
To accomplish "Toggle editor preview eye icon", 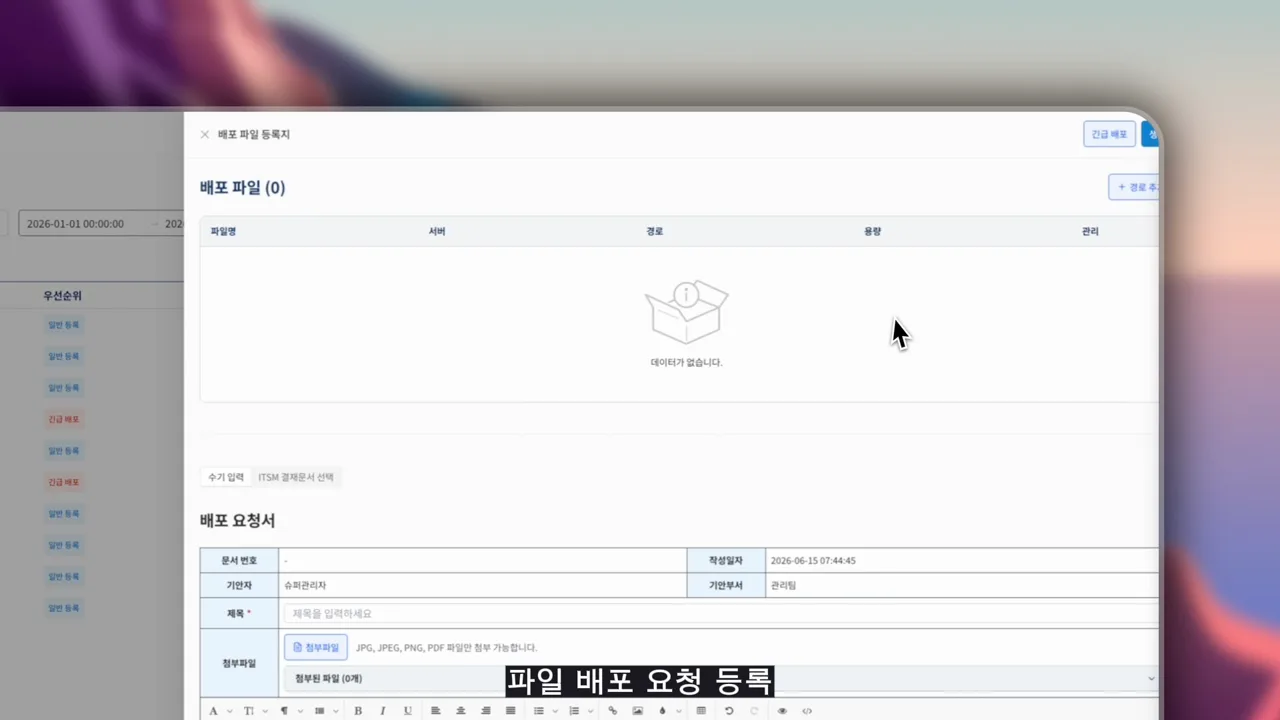I will pyautogui.click(x=782, y=711).
